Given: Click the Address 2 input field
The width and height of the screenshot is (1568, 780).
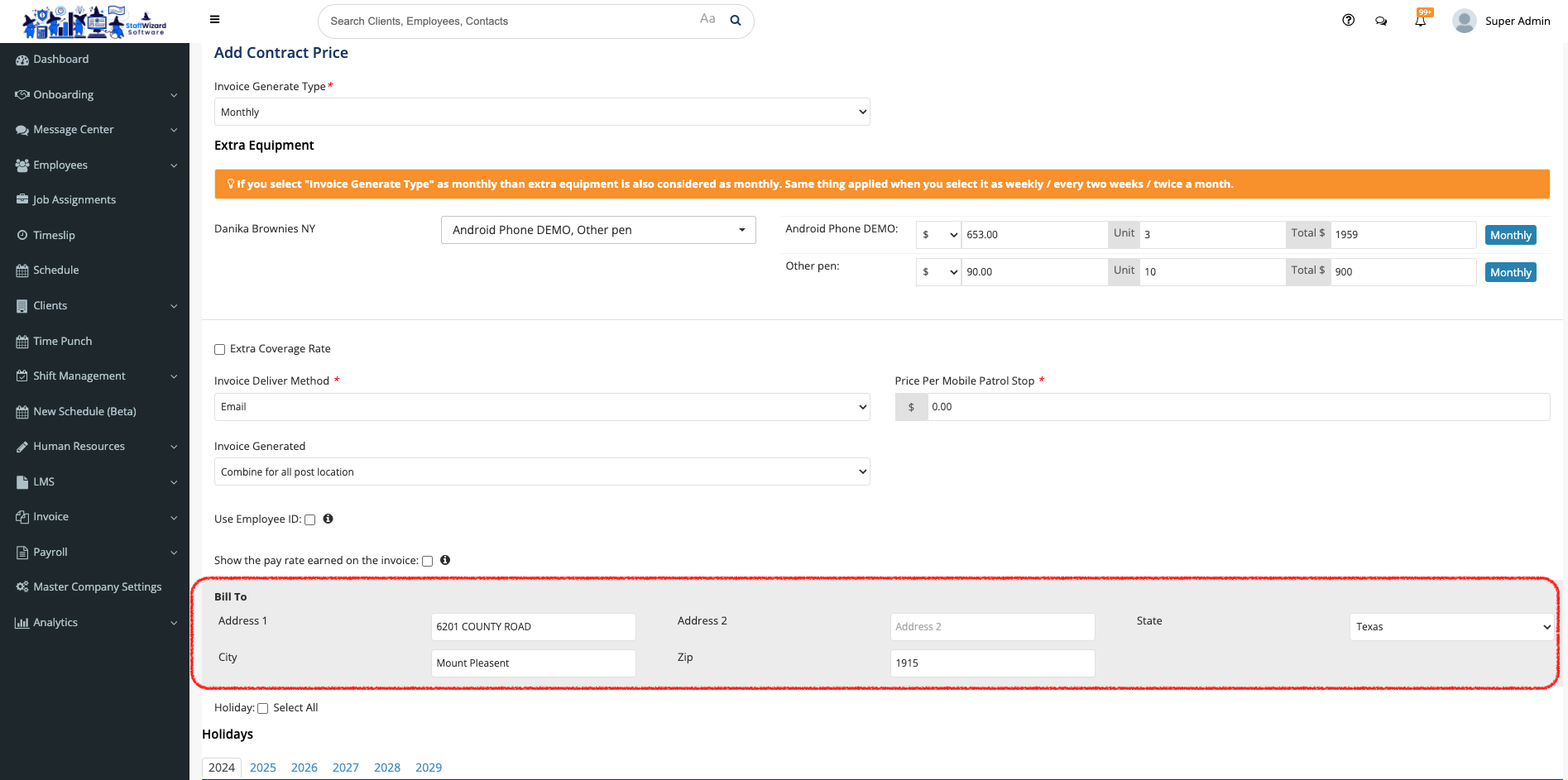Looking at the screenshot, I should 991,626.
